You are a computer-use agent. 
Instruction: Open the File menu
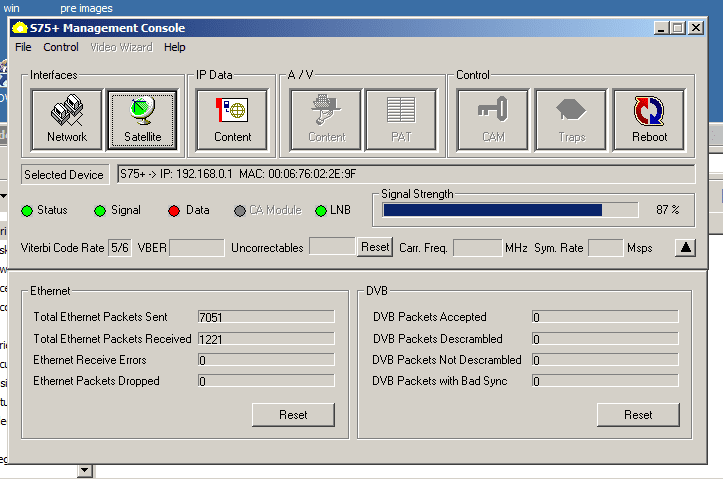click(23, 47)
